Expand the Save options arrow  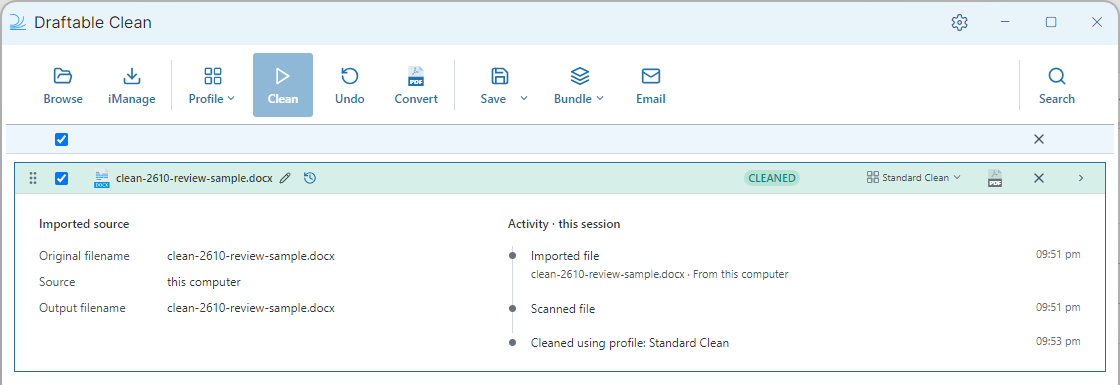tap(524, 99)
